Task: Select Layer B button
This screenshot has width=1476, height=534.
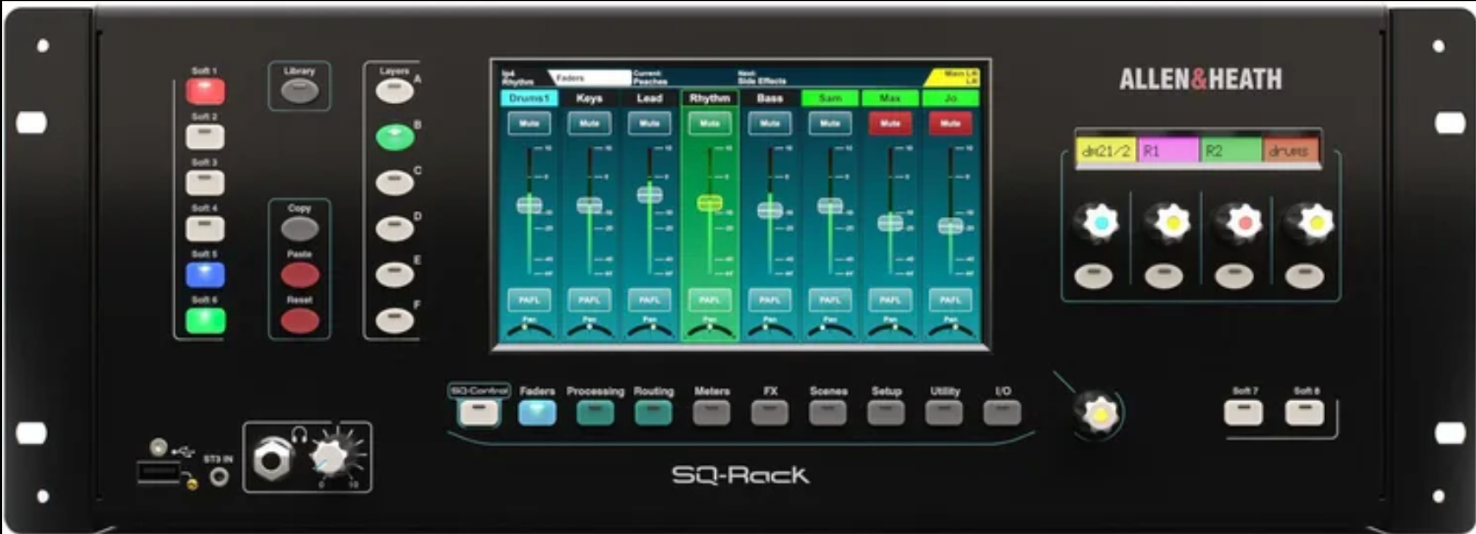Action: (x=395, y=137)
